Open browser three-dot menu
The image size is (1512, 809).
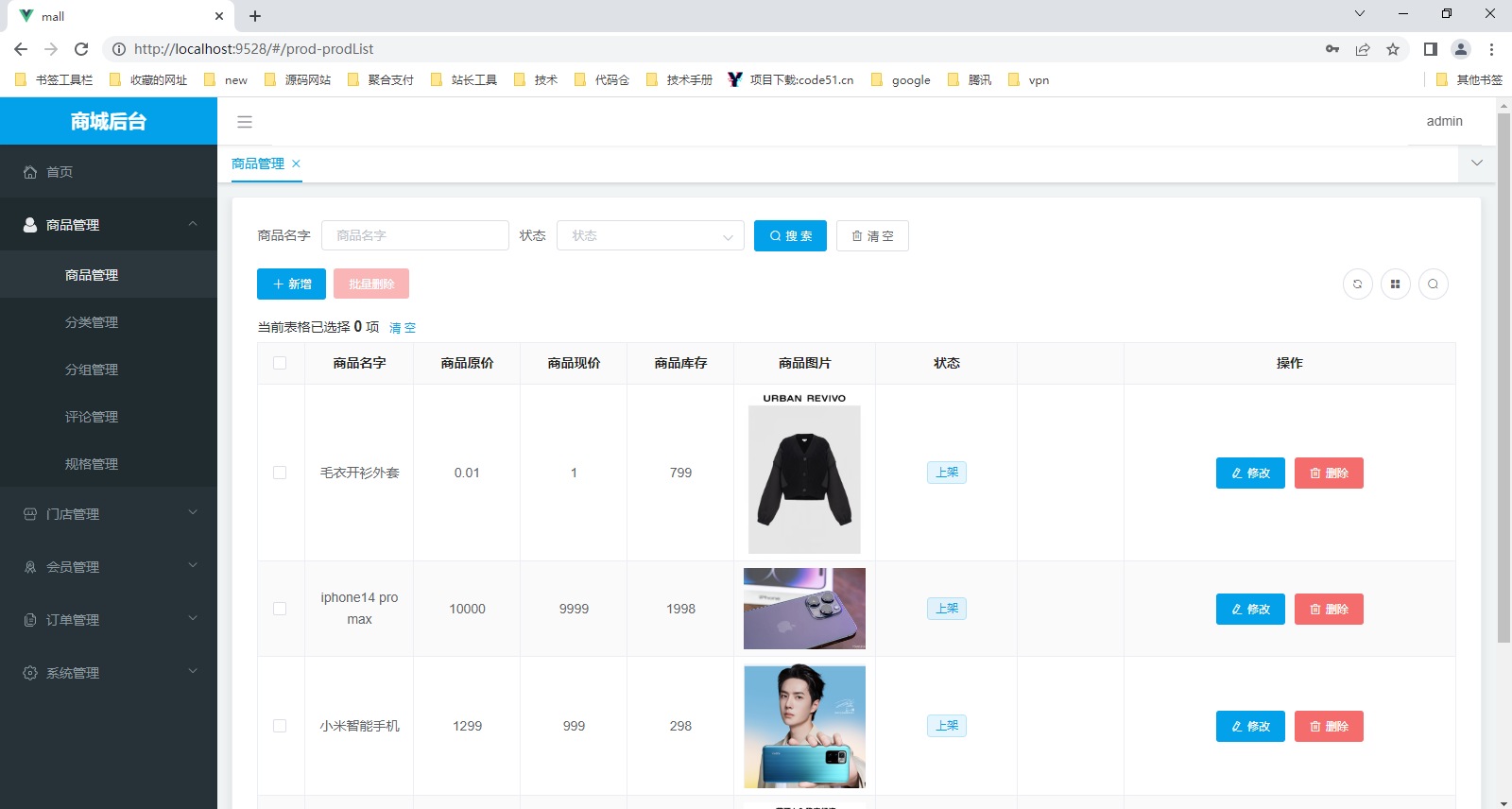coord(1491,49)
